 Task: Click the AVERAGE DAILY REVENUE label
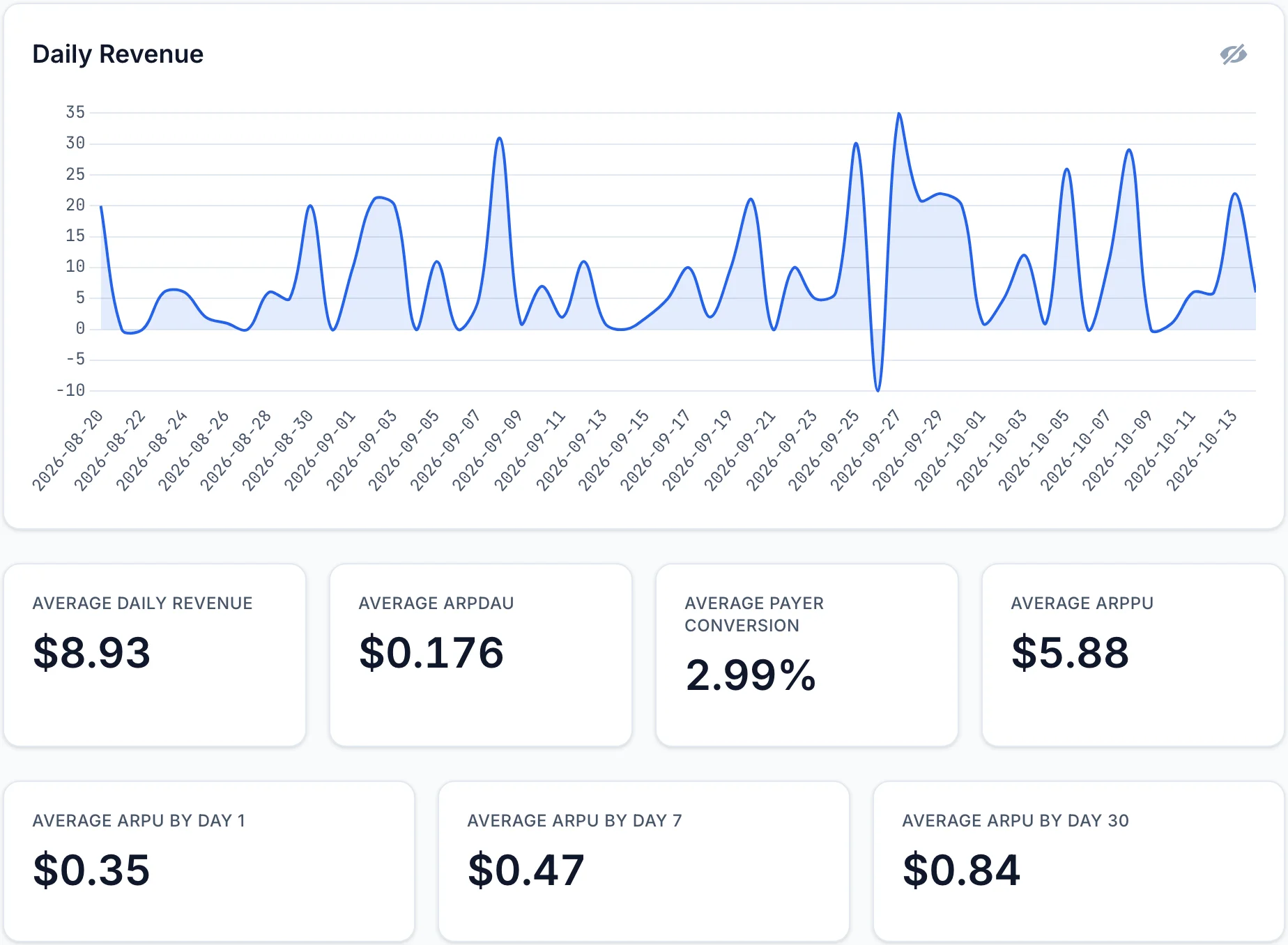click(x=143, y=604)
